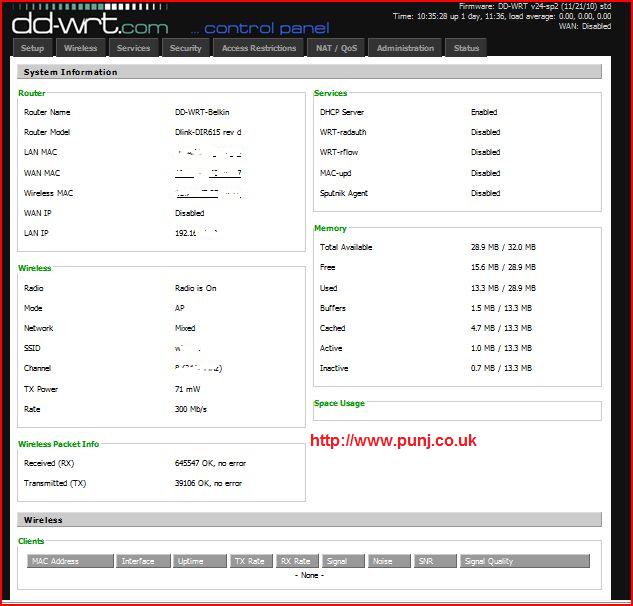Viewport: 633px width, 606px height.
Task: Click Buffers 1.5 MB value
Action: click(501, 308)
